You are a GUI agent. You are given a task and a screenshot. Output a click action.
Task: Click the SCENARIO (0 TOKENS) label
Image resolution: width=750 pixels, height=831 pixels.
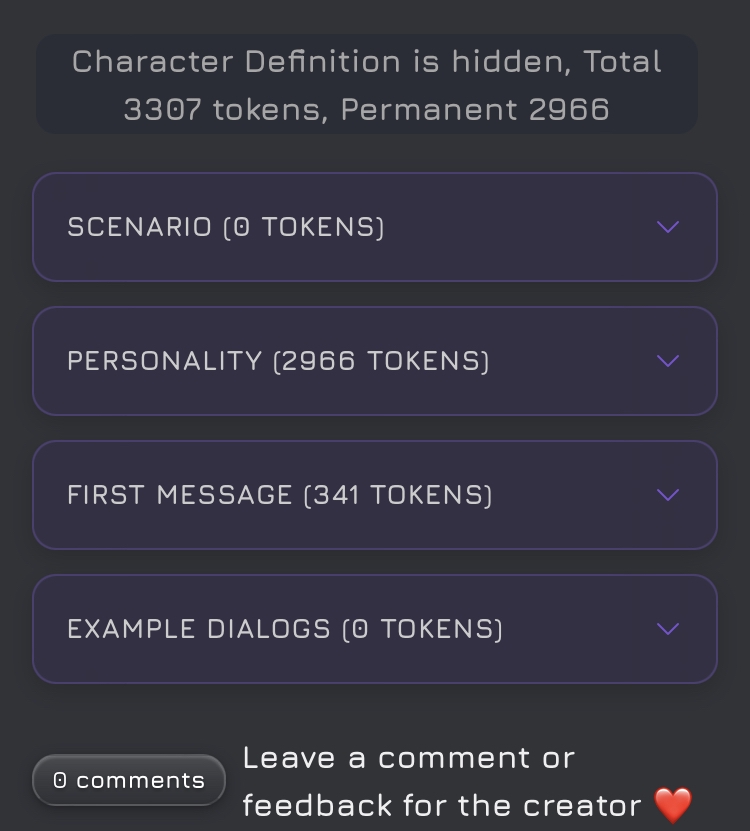[x=226, y=227]
